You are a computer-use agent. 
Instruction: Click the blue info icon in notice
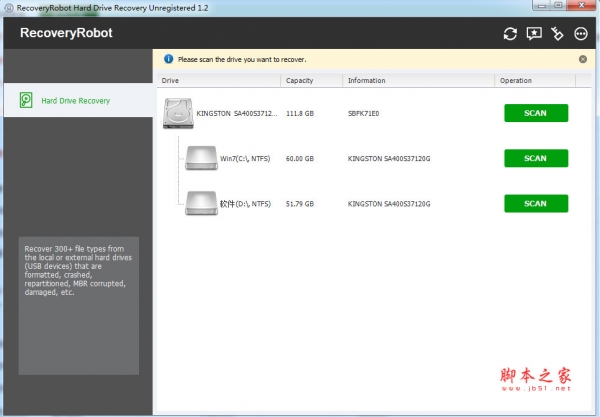click(167, 59)
